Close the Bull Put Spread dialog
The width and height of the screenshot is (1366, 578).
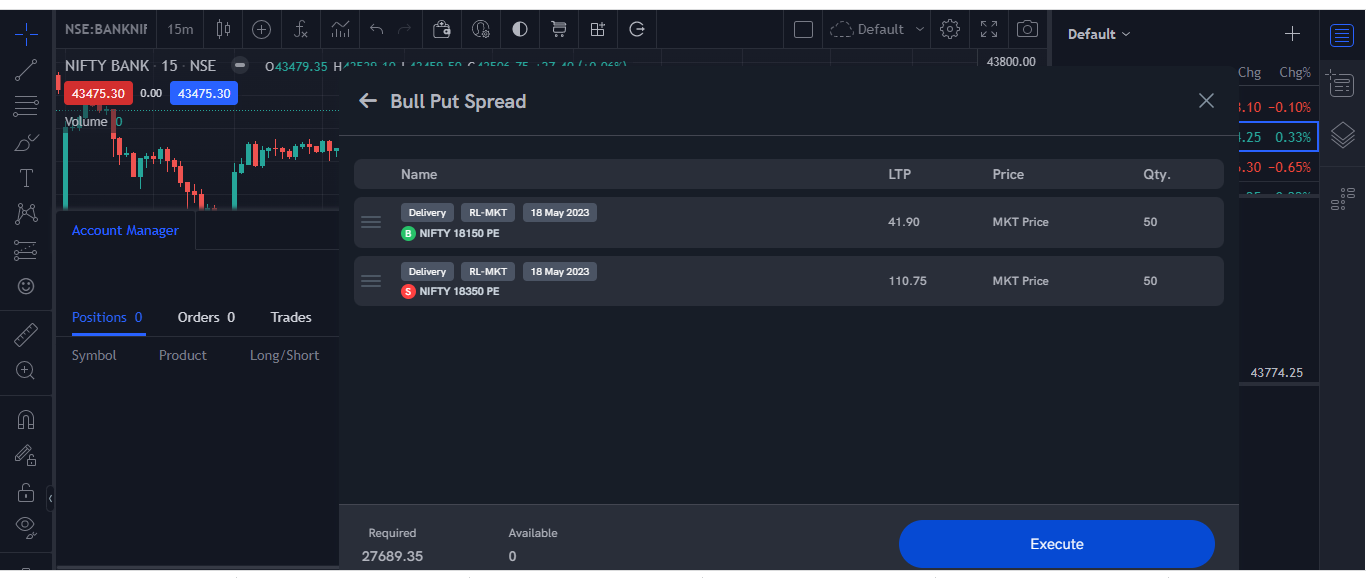pos(1206,100)
